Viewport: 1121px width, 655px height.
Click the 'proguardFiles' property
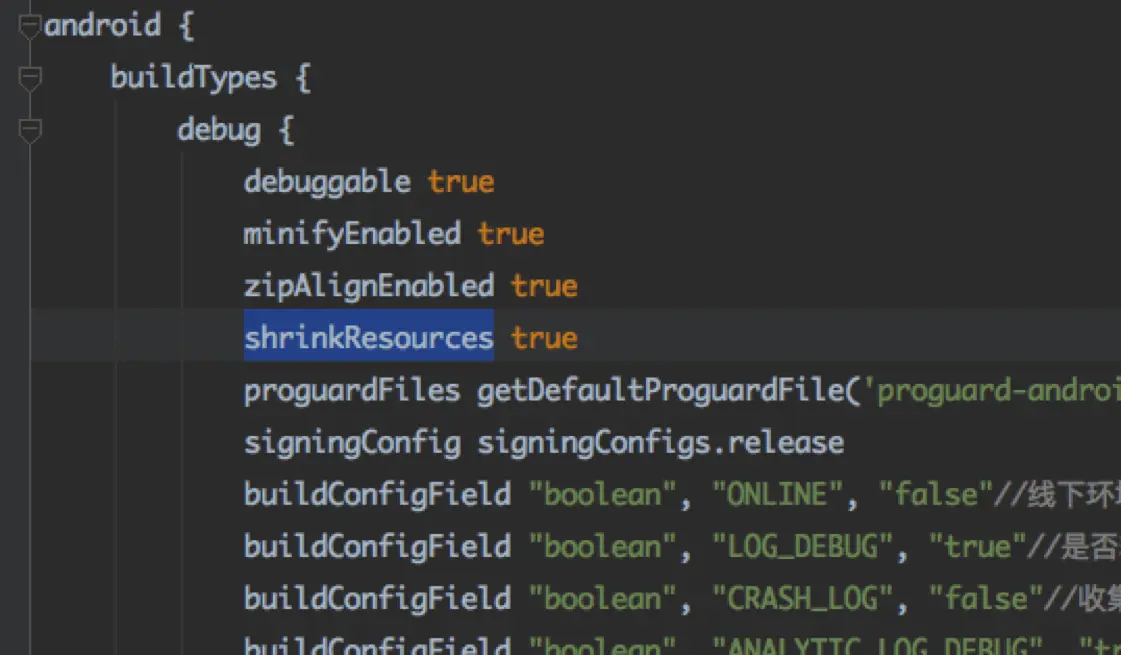(352, 390)
